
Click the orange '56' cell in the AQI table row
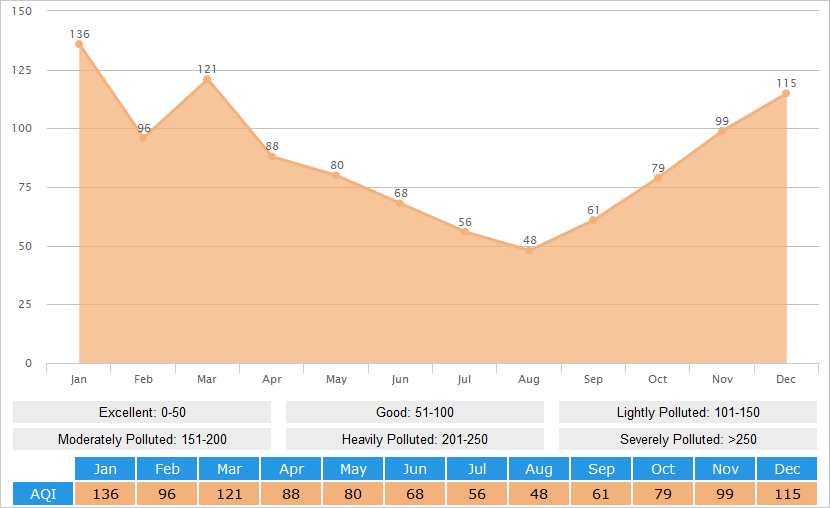pyautogui.click(x=476, y=494)
